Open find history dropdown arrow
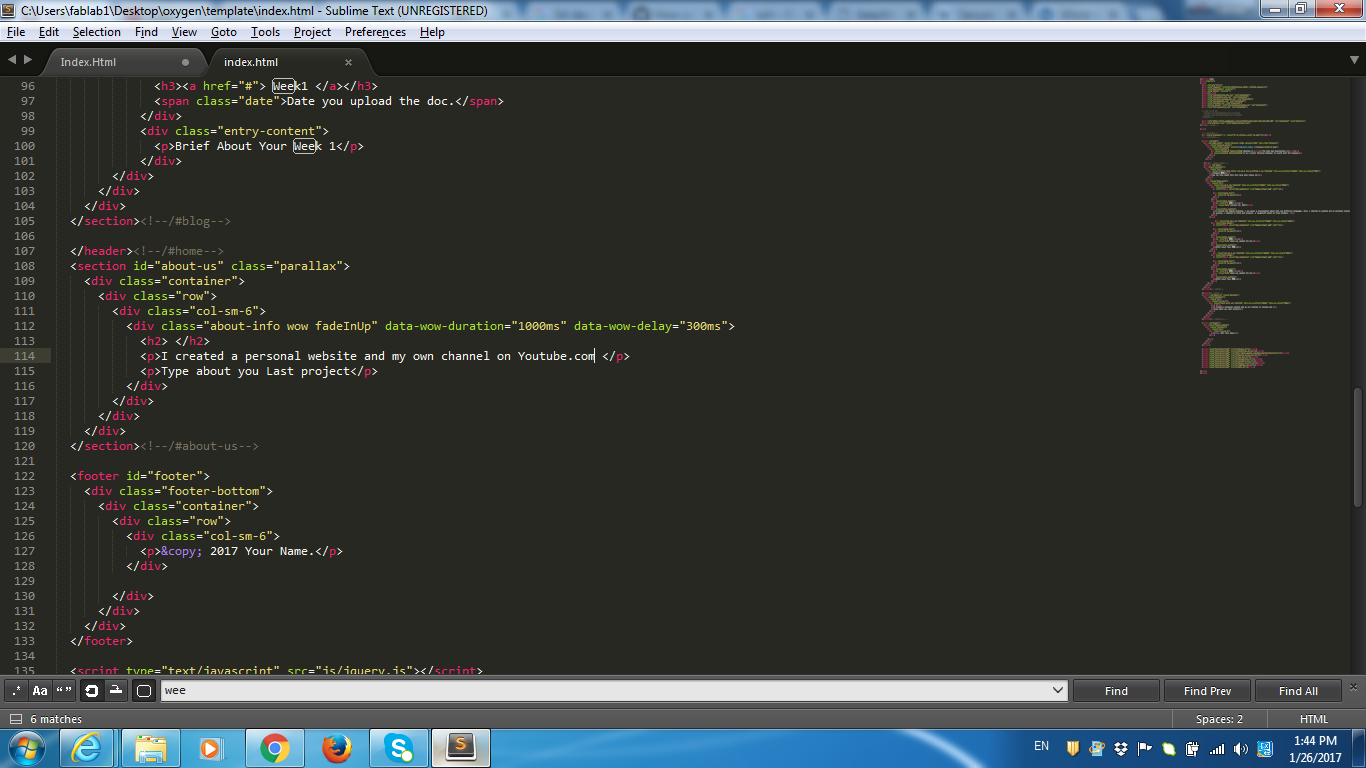 (x=1059, y=691)
